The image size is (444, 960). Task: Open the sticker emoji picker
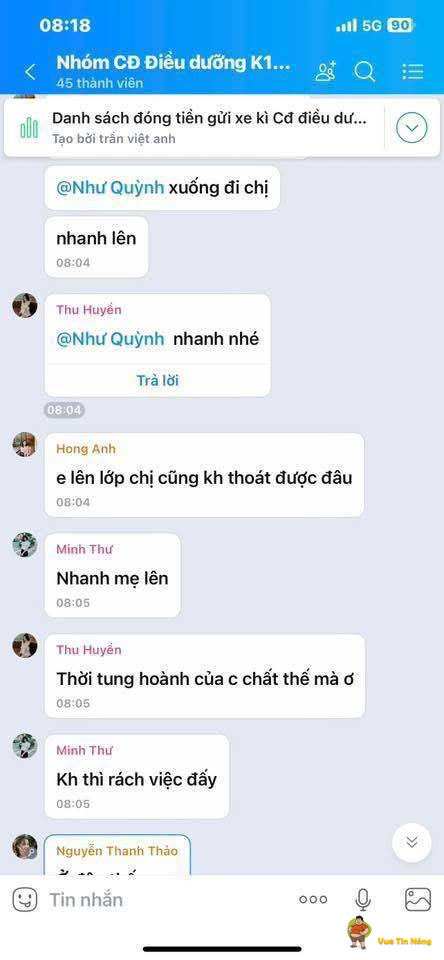pos(25,899)
